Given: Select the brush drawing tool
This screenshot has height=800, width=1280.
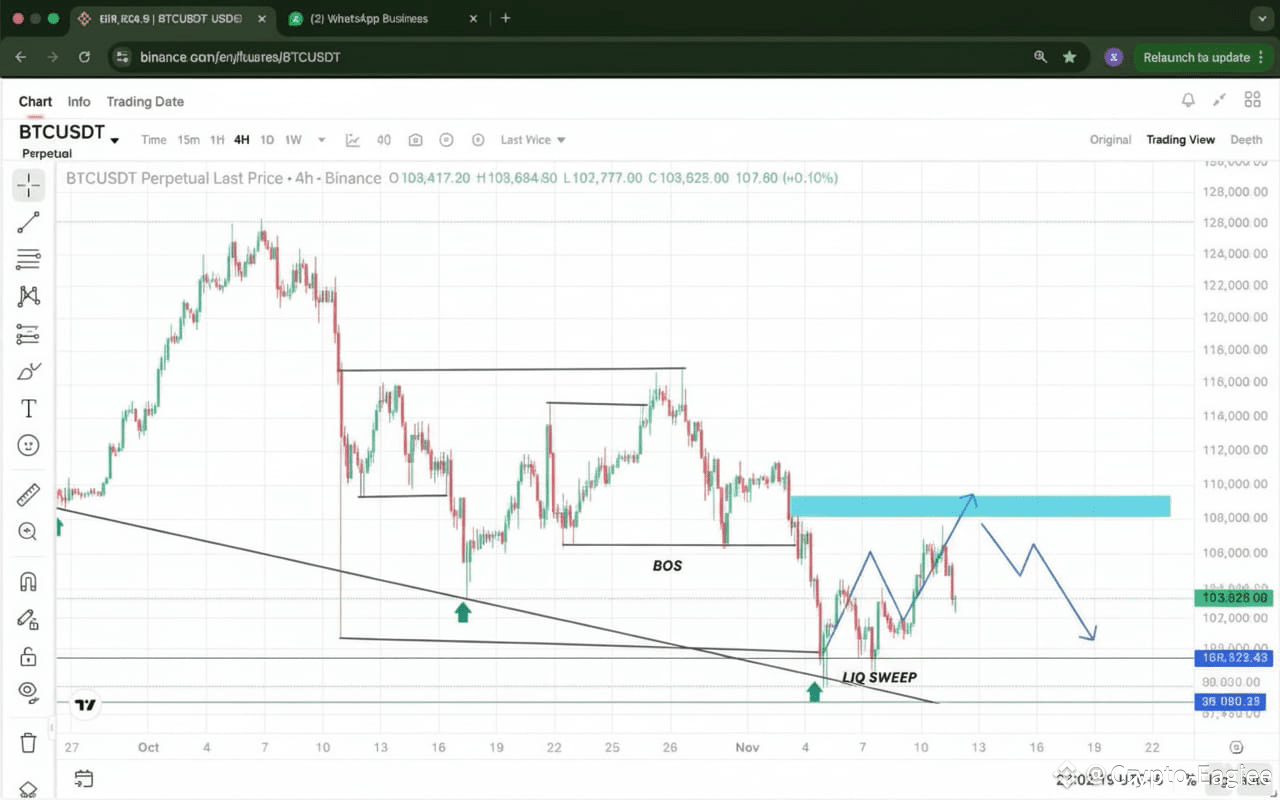Looking at the screenshot, I should 28,371.
